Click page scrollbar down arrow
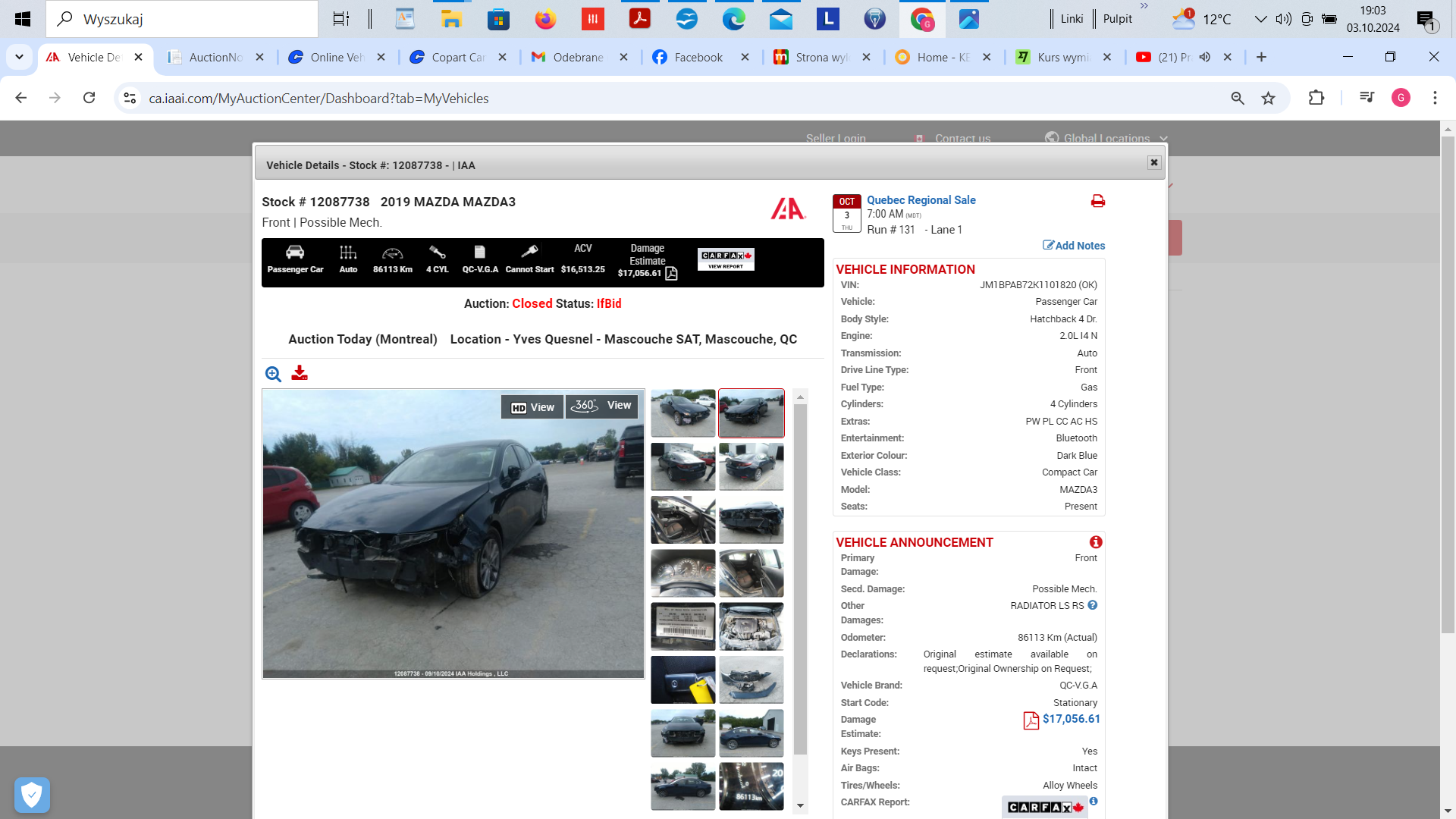The height and width of the screenshot is (819, 1456). pyautogui.click(x=1448, y=811)
